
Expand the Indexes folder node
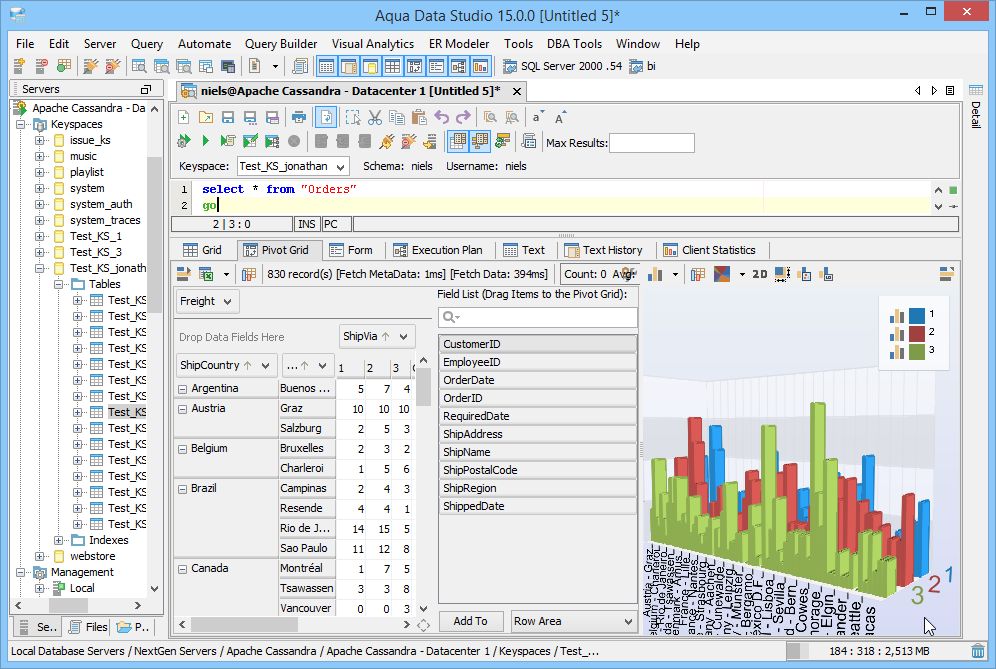(58, 541)
